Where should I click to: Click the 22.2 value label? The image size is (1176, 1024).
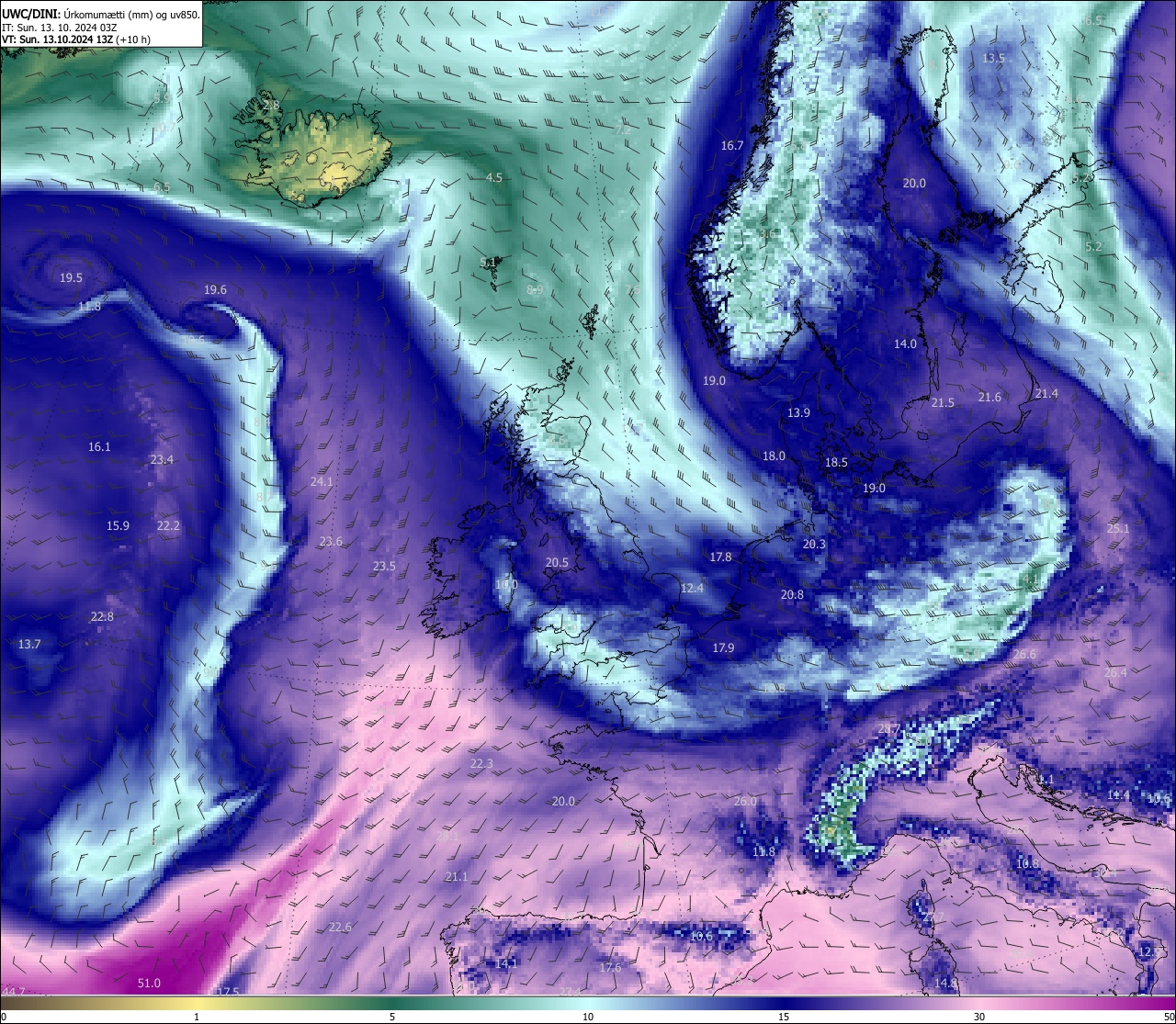[168, 526]
